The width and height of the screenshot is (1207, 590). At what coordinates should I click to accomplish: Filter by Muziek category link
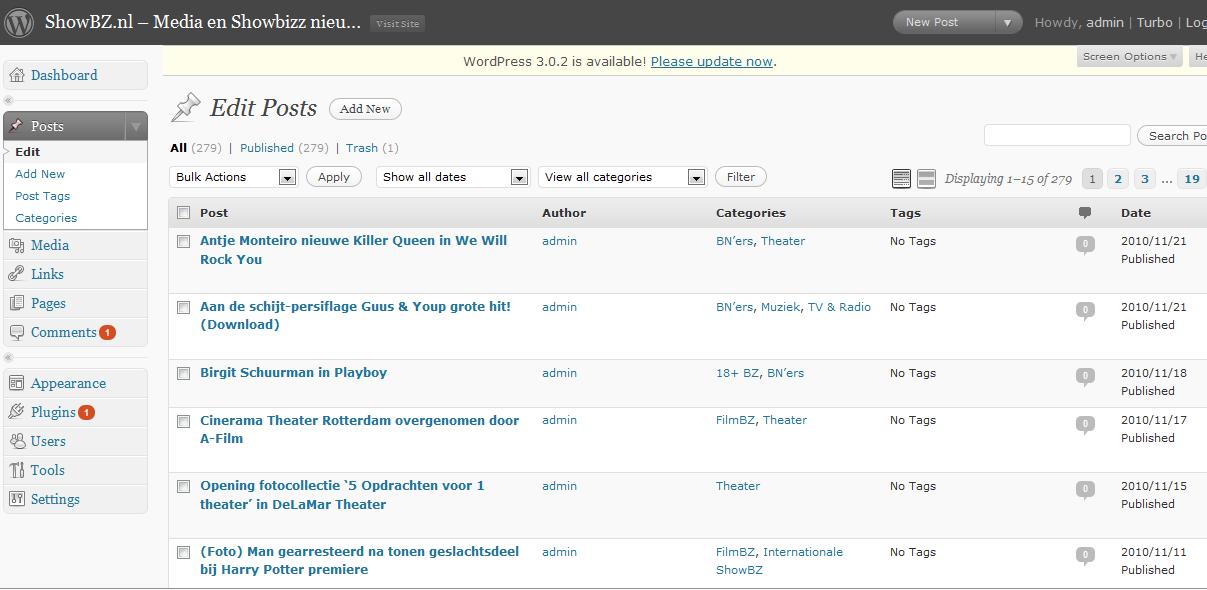coord(780,307)
